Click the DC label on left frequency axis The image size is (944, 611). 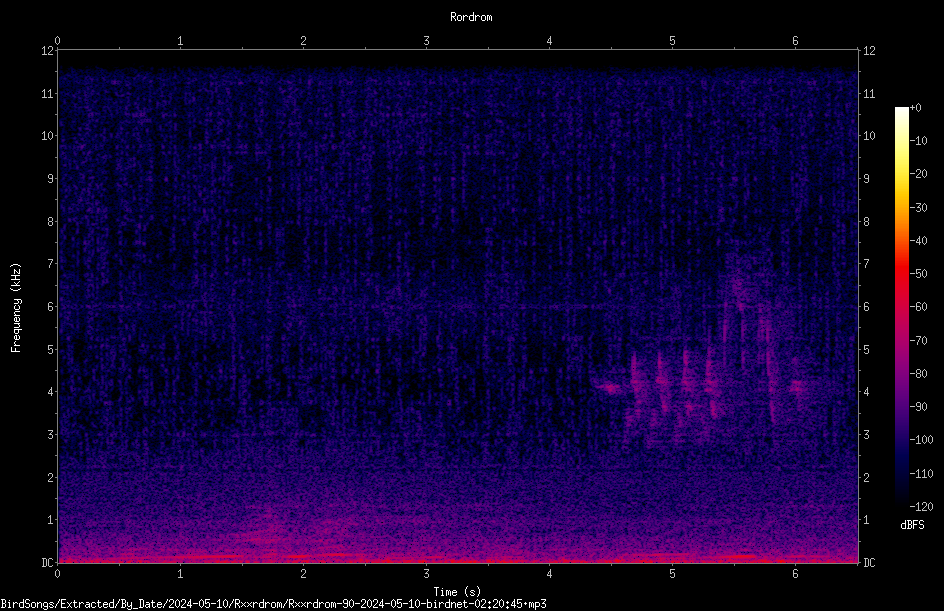[x=48, y=562]
